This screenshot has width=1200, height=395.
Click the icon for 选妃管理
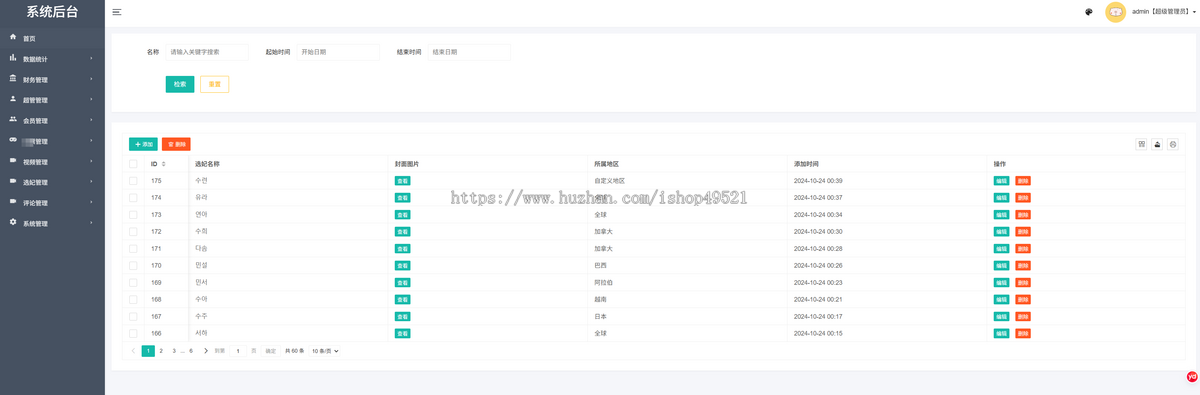(x=12, y=182)
